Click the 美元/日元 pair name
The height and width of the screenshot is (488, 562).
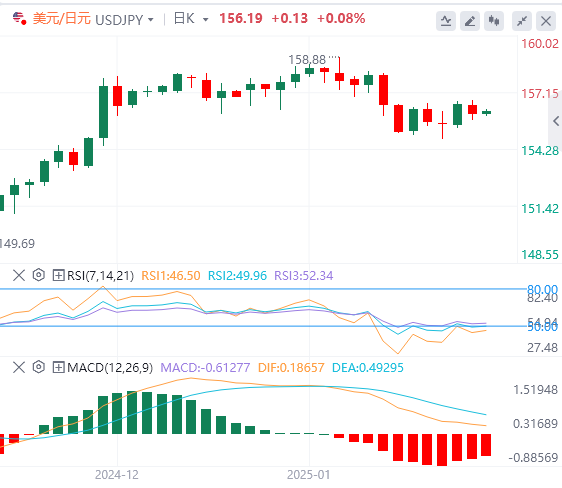[62, 19]
